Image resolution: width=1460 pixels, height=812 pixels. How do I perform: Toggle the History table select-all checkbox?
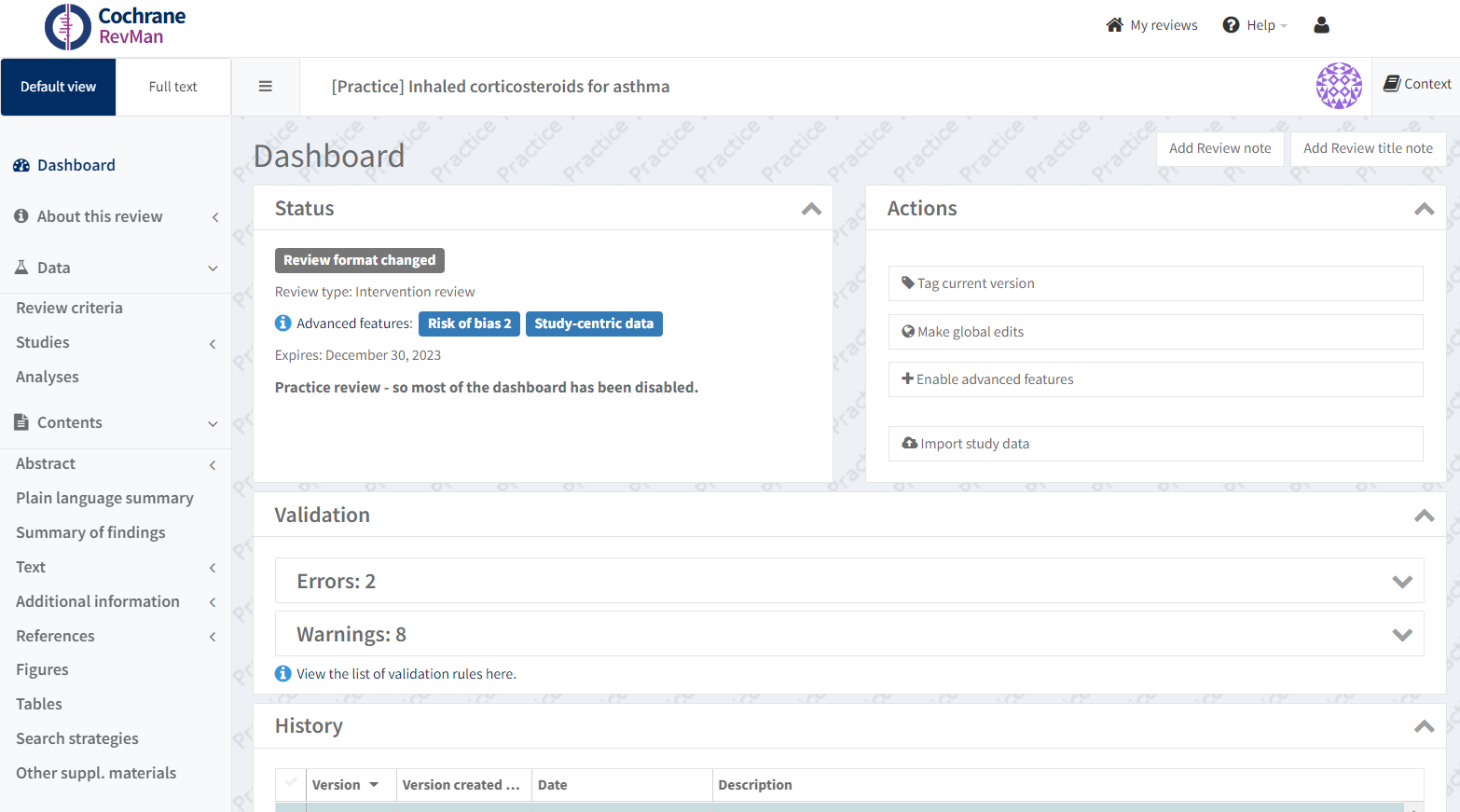click(x=291, y=784)
